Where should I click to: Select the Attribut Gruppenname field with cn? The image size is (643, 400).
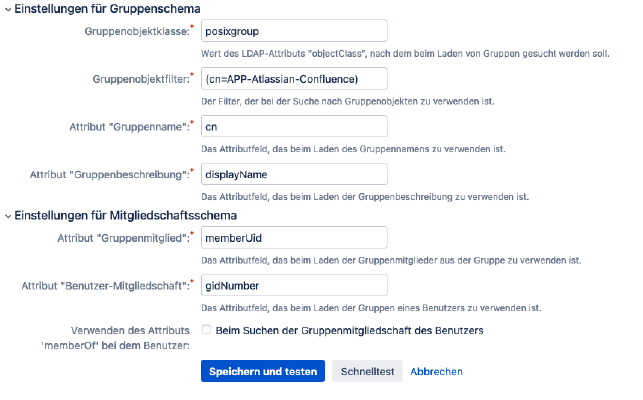point(294,126)
